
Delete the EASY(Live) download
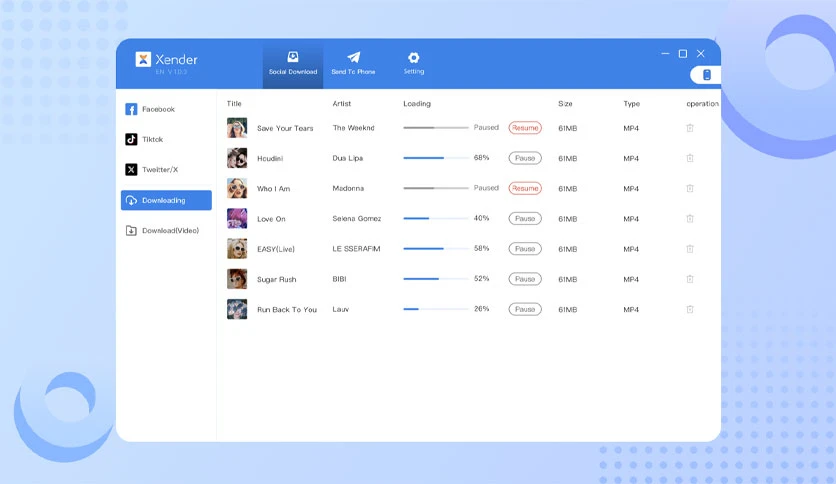click(689, 249)
